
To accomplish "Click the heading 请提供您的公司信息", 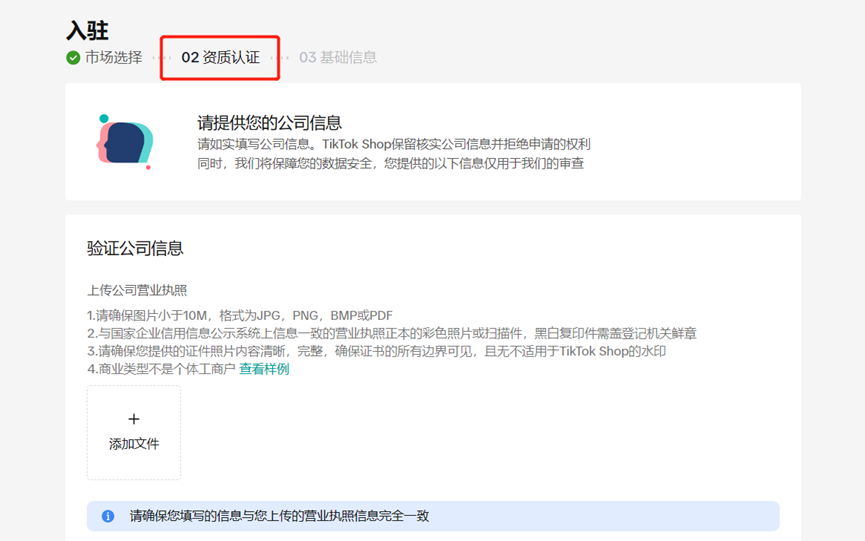I will coord(269,122).
